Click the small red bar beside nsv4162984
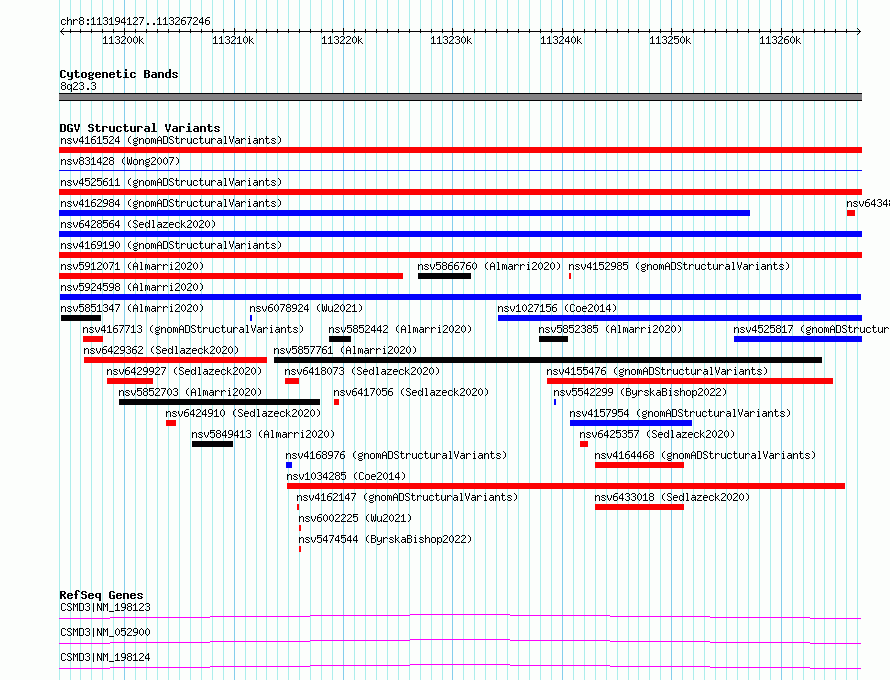The width and height of the screenshot is (890, 680). (x=851, y=213)
